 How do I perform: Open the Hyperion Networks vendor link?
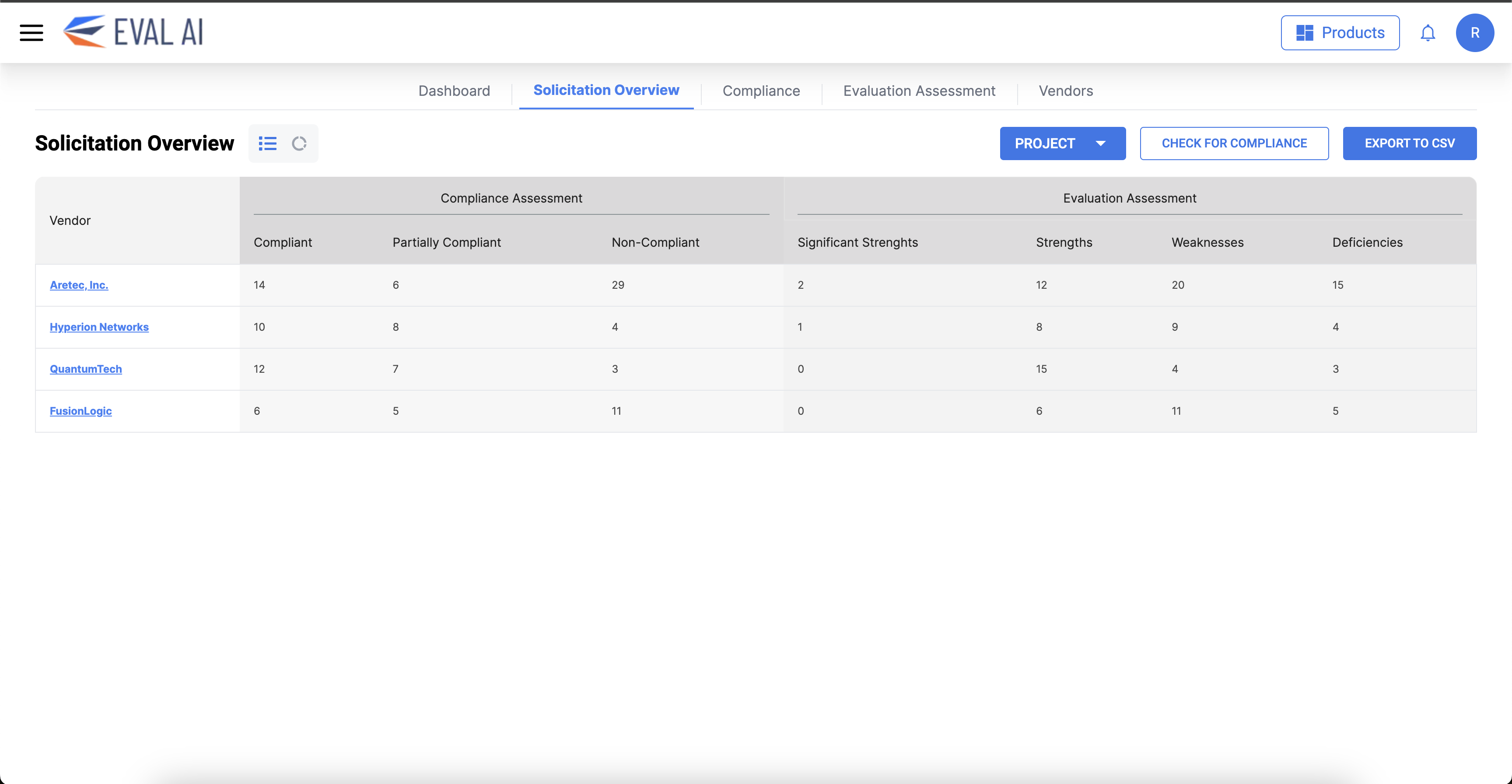click(98, 327)
